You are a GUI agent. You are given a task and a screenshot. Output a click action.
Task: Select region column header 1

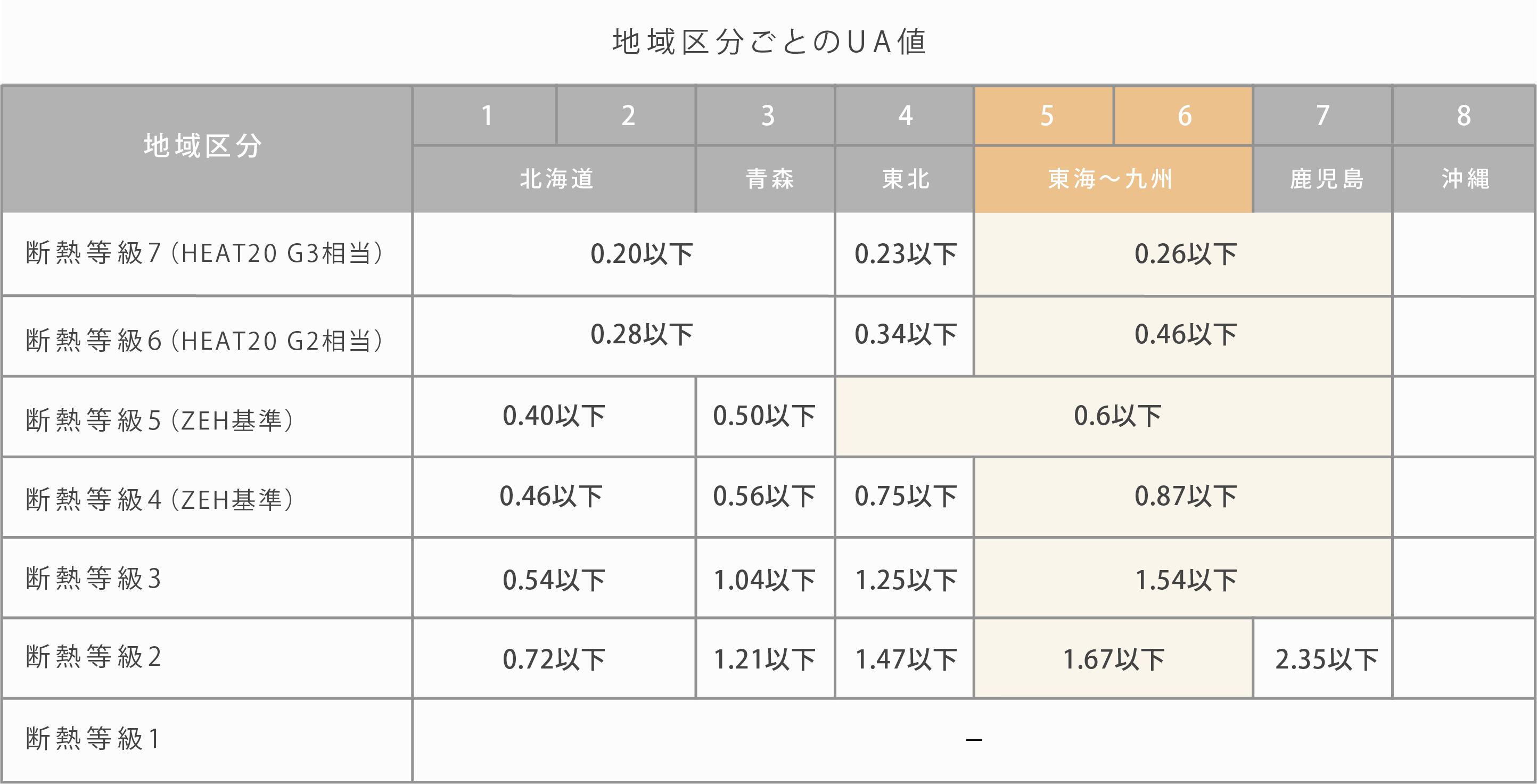[485, 115]
